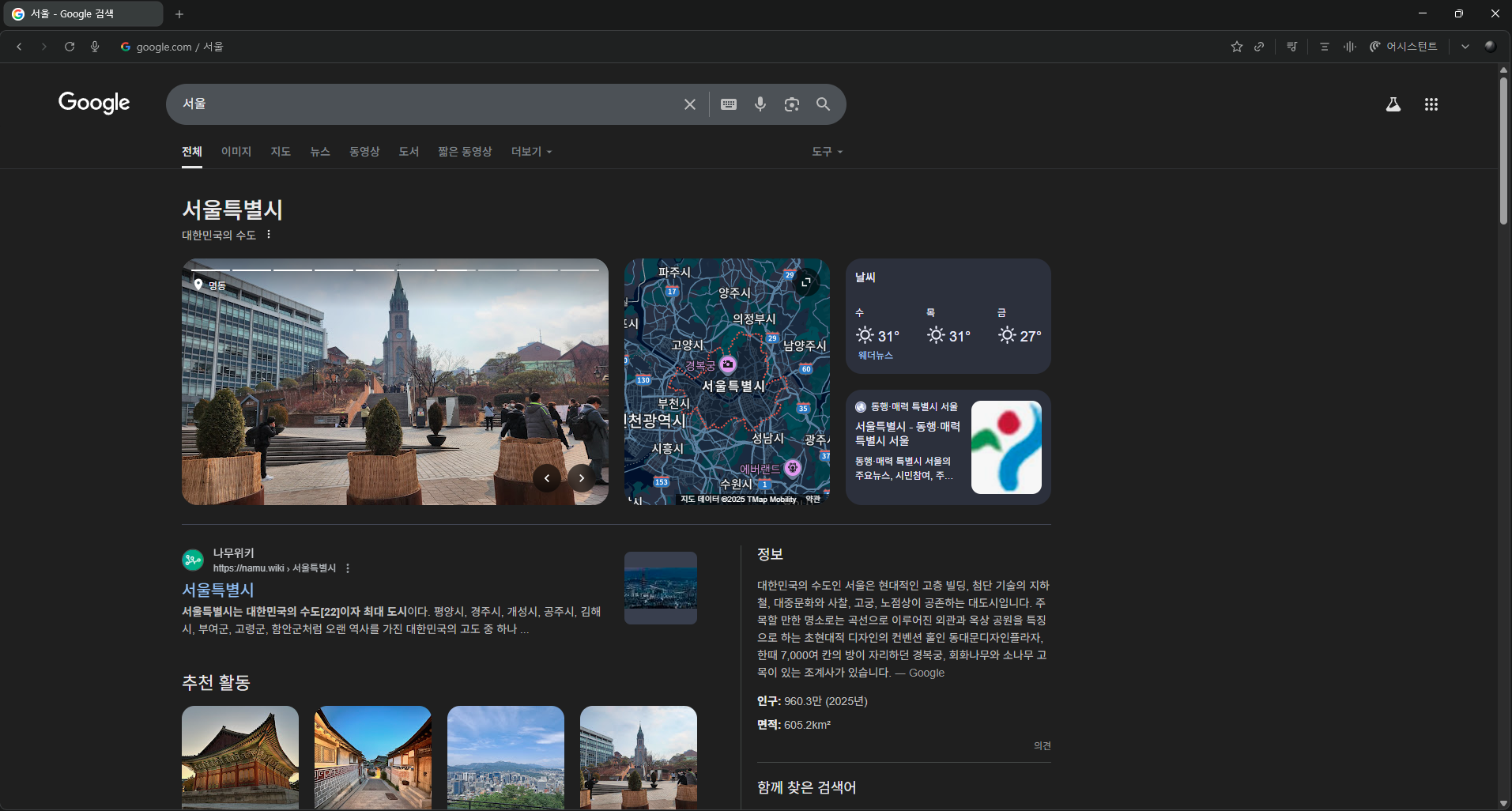Open the palace activity thumbnail under 추천 활동
This screenshot has height=811, width=1512.
[x=240, y=757]
